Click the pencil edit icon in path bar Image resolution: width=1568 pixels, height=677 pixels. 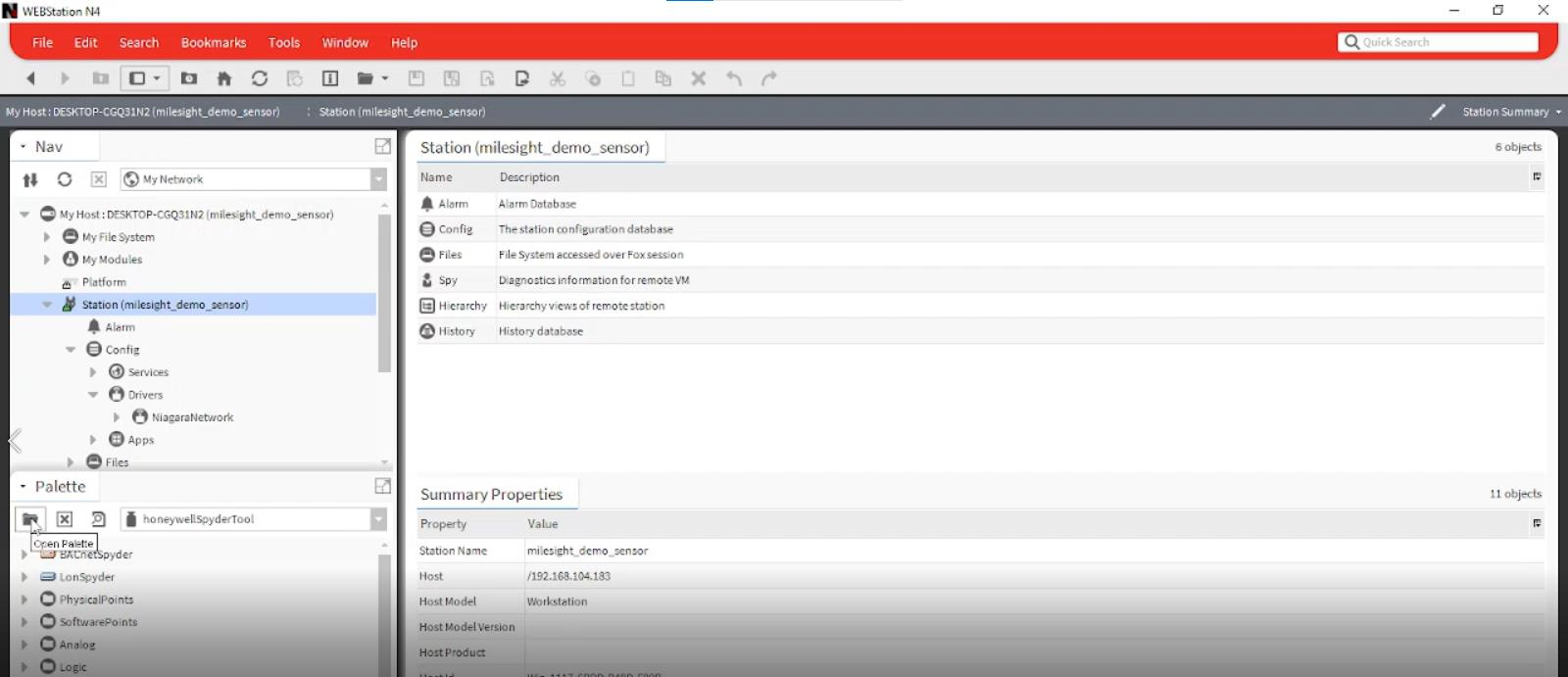[1438, 112]
